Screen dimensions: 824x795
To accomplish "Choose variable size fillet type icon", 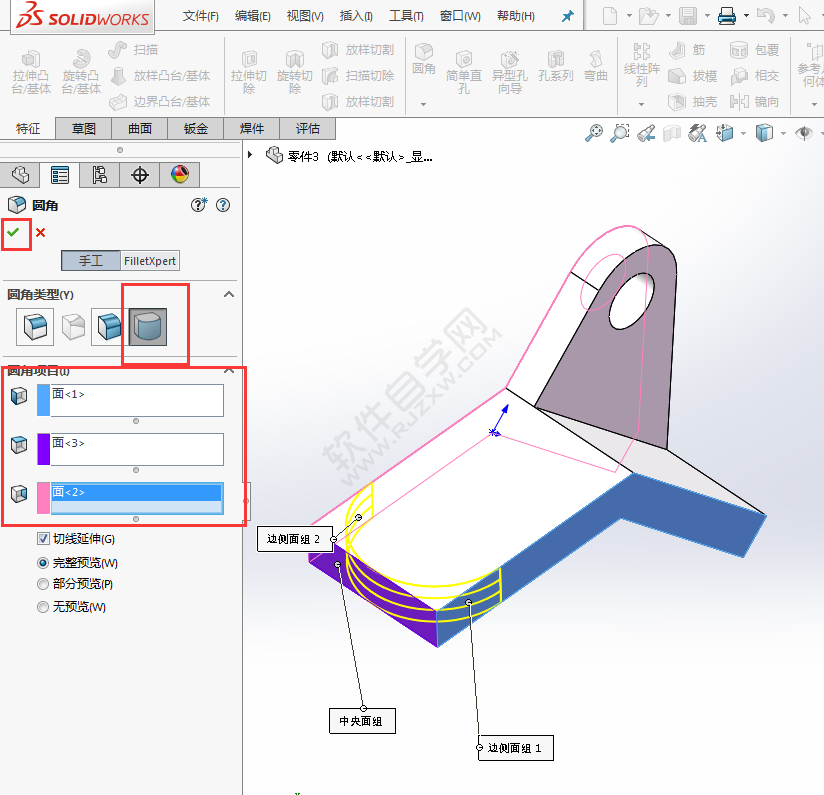I will point(73,326).
